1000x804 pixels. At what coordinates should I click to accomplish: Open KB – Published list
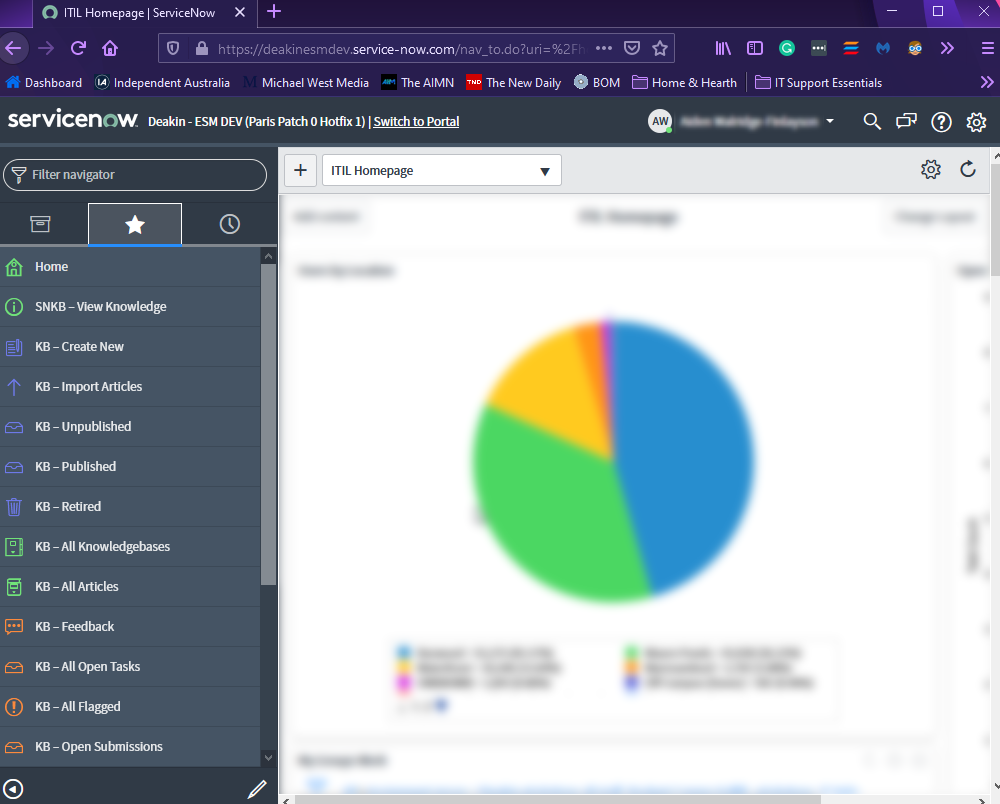tap(130, 467)
